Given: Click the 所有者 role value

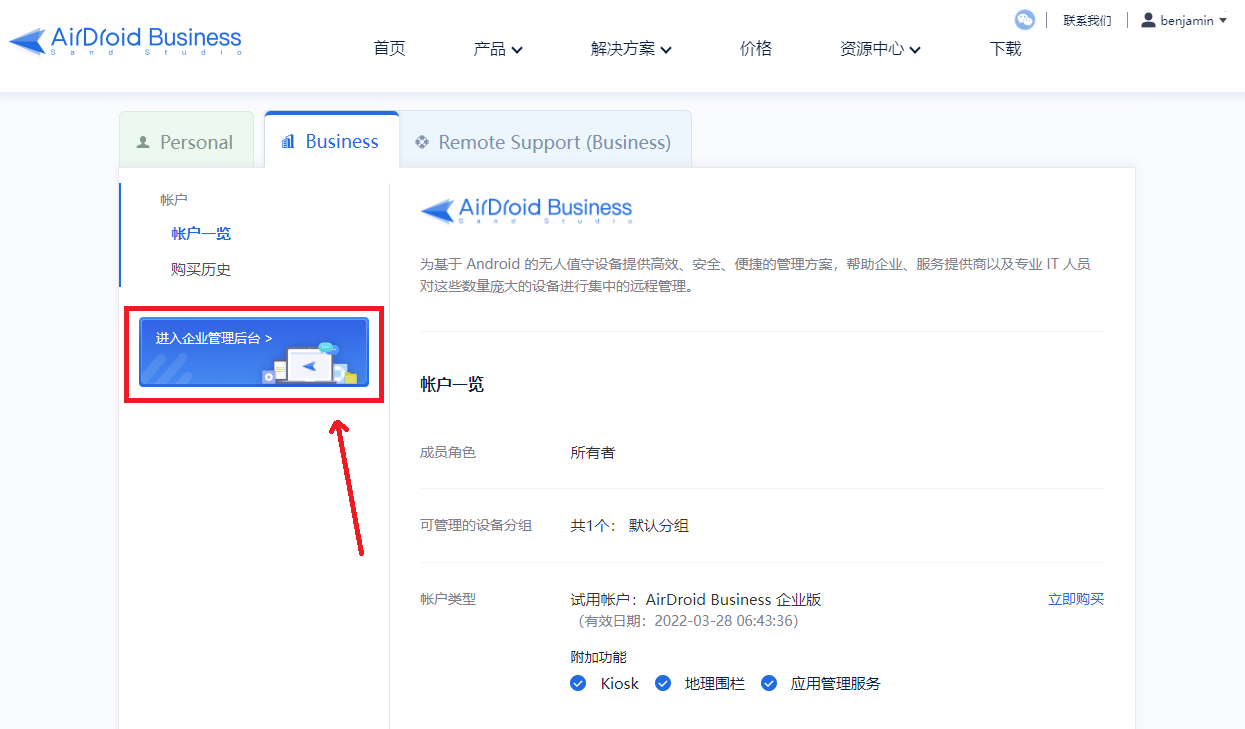Looking at the screenshot, I should tap(593, 453).
